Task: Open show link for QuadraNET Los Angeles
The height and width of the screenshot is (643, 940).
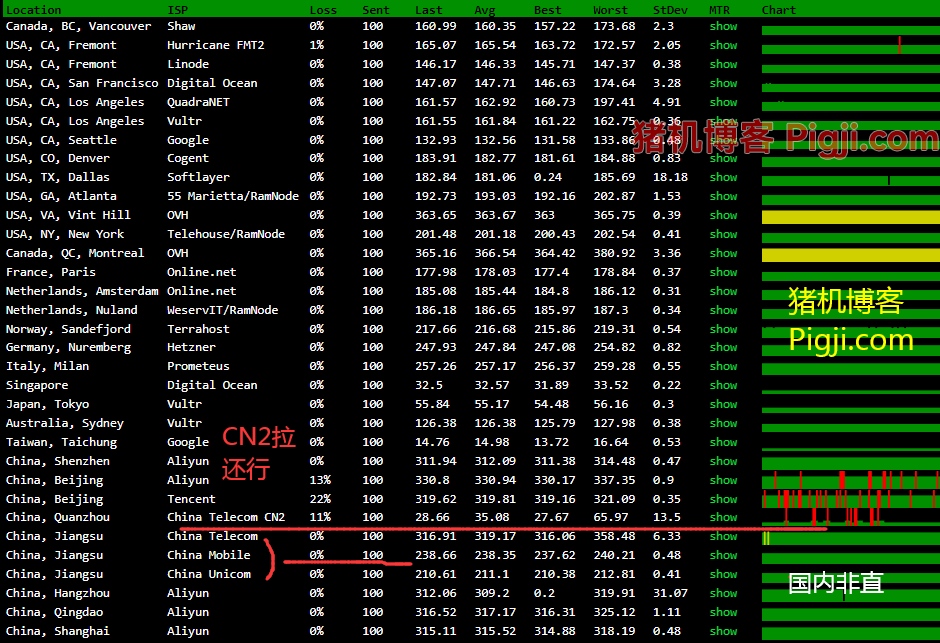Action: 723,102
